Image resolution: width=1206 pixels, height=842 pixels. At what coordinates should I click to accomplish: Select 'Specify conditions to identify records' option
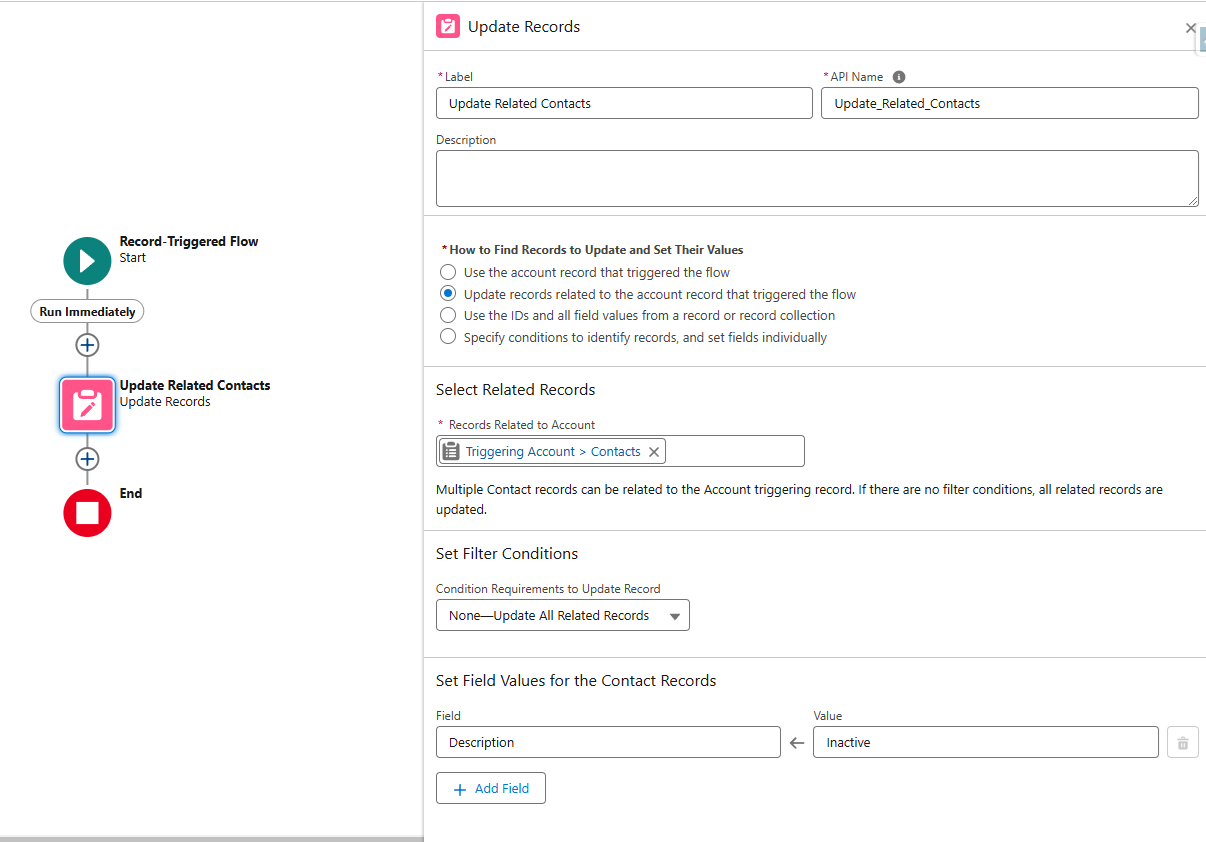click(448, 337)
